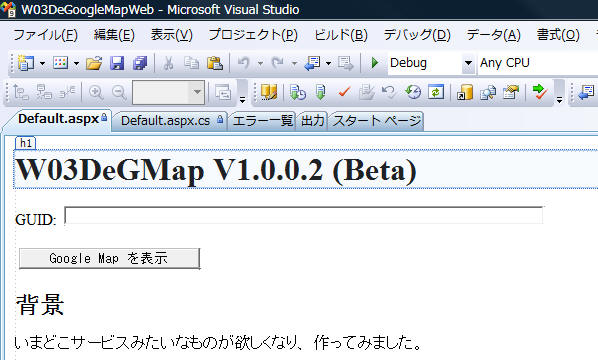Open the Debug configuration dropdown

tap(468, 63)
